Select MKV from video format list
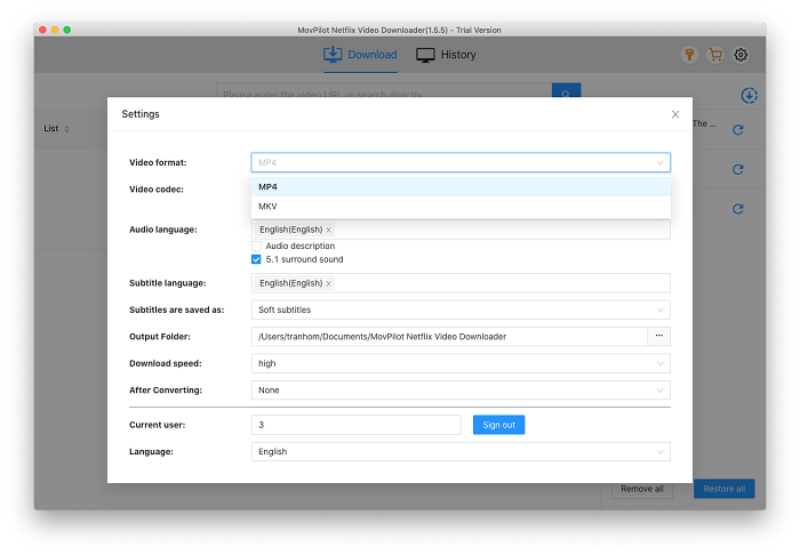This screenshot has height=555, width=800. pos(268,206)
